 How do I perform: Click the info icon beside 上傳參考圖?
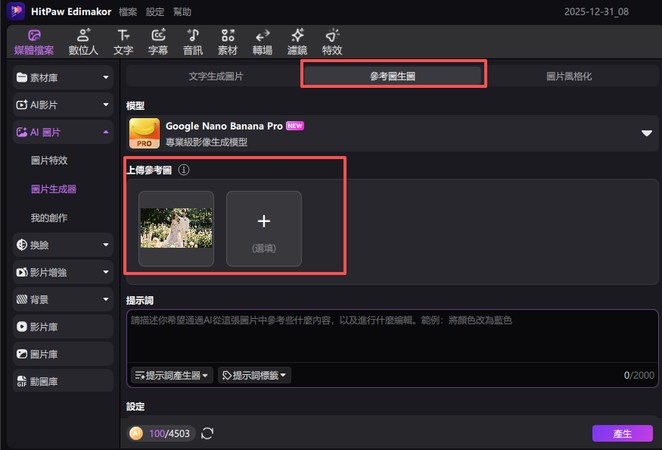coord(184,170)
